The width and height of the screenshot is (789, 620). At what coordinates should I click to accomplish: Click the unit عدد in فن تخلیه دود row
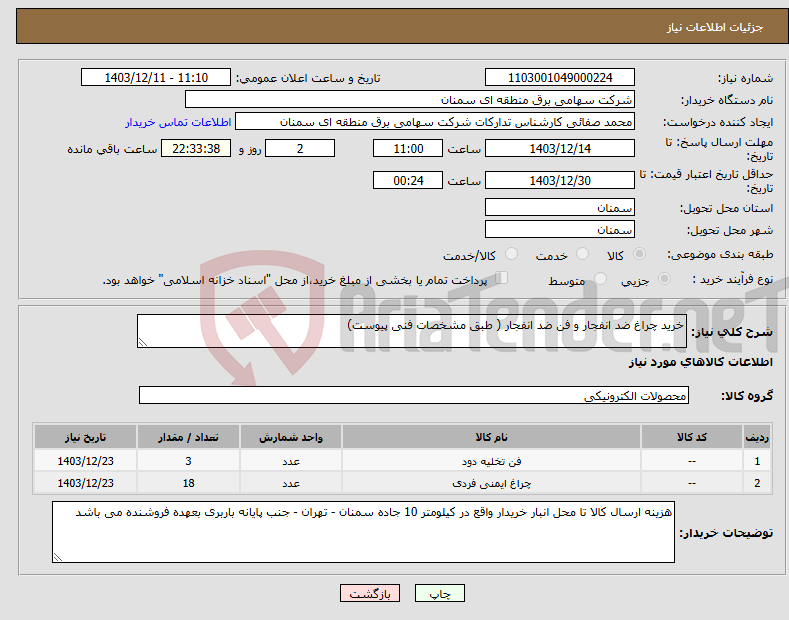pos(291,461)
